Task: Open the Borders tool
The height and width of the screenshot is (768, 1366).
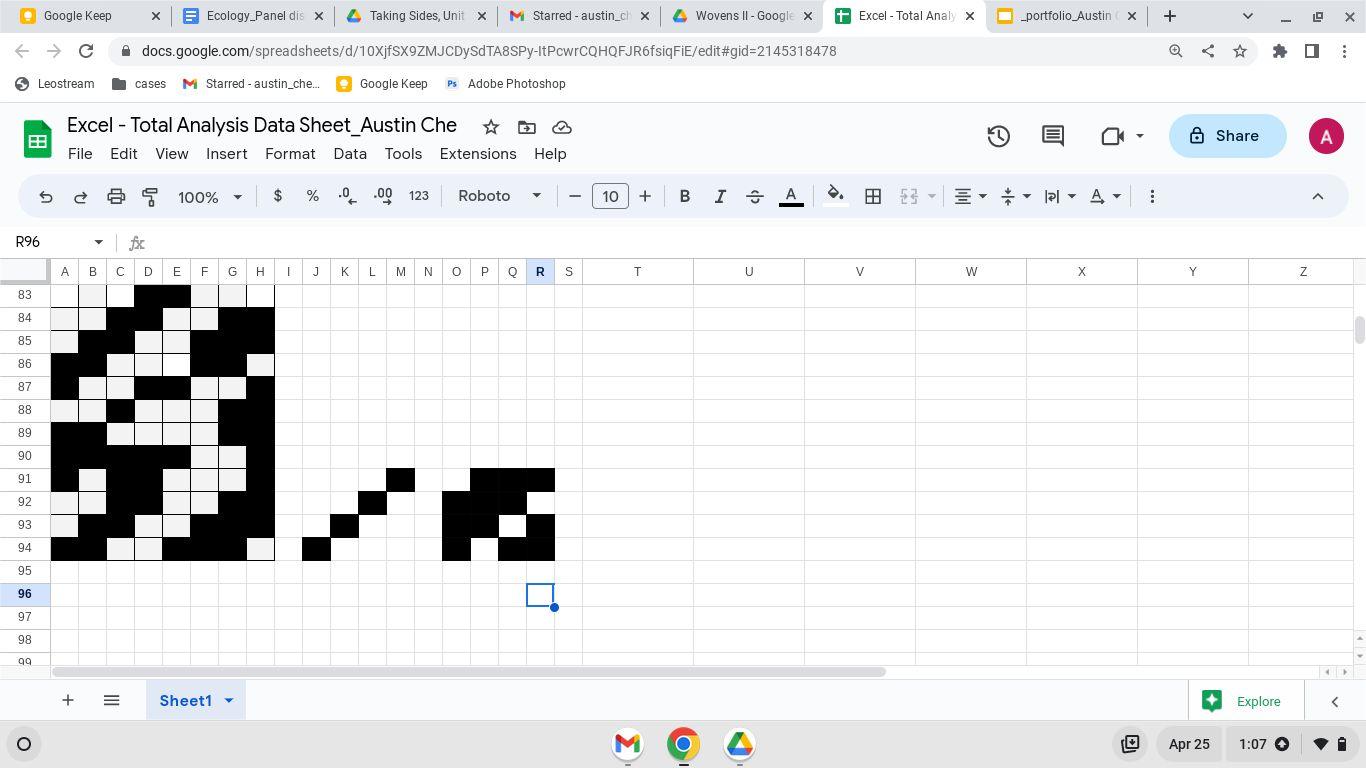Action: [873, 197]
